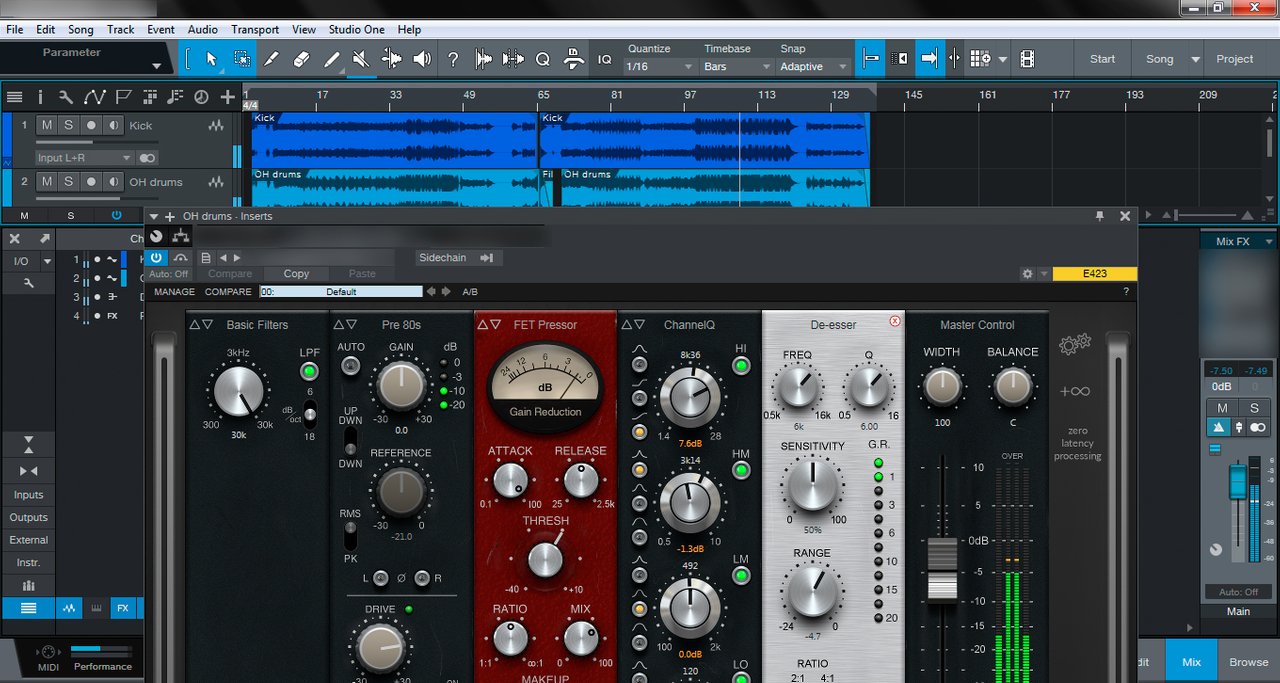Select the Mute tool

coord(362,59)
